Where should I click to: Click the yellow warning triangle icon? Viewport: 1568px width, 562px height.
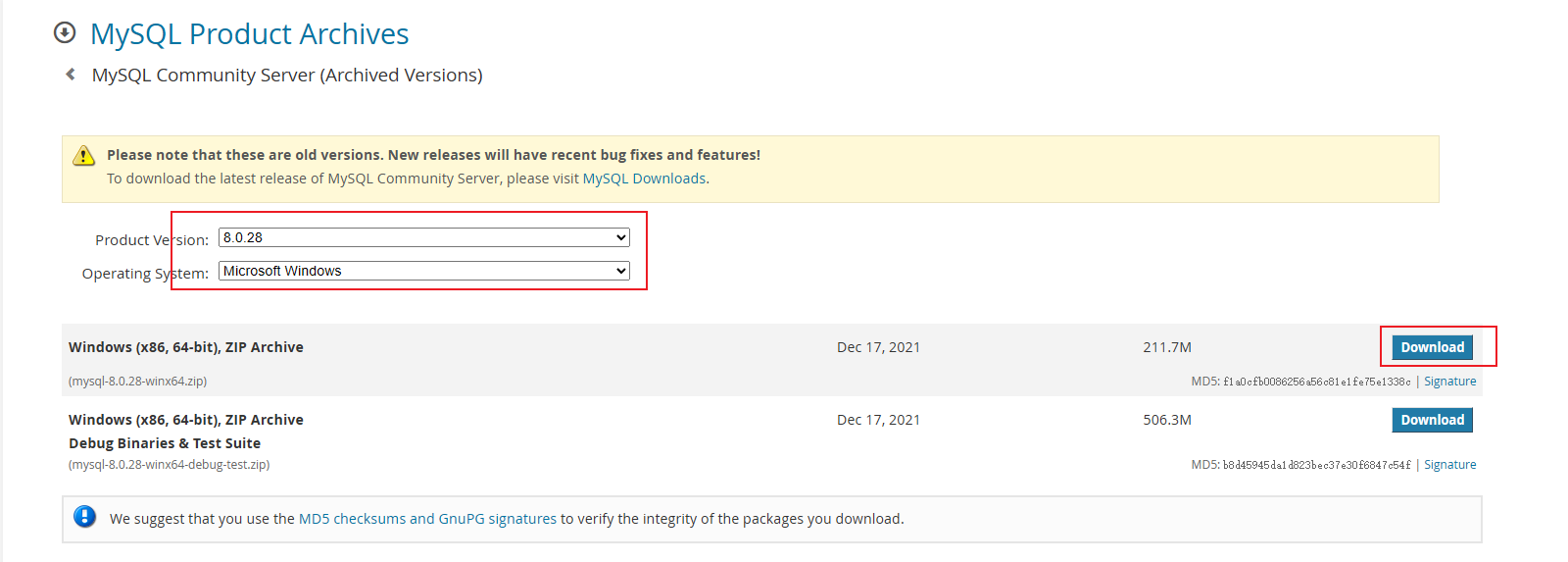coord(84,155)
